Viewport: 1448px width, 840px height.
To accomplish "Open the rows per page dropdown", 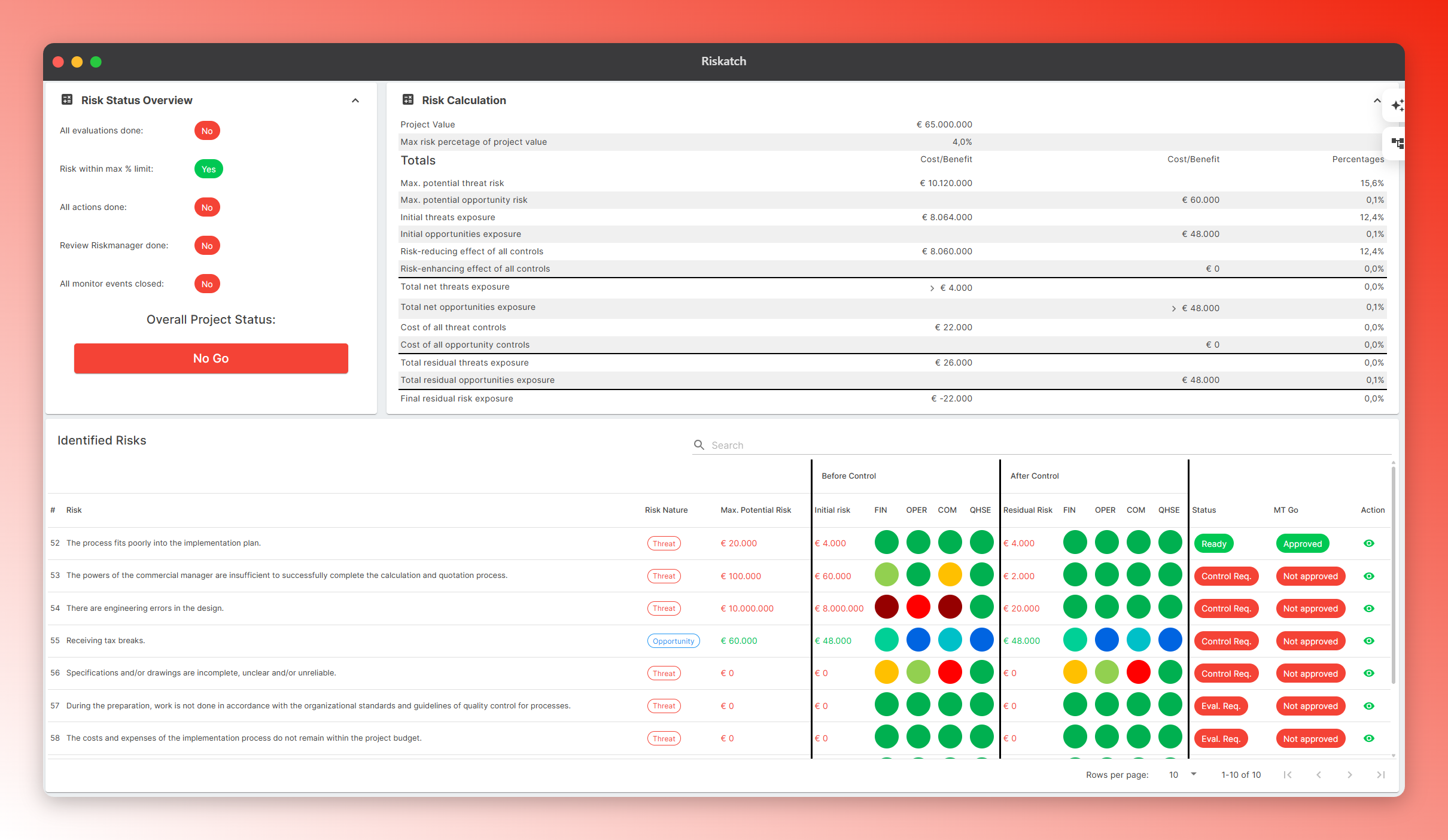I will point(1183,775).
